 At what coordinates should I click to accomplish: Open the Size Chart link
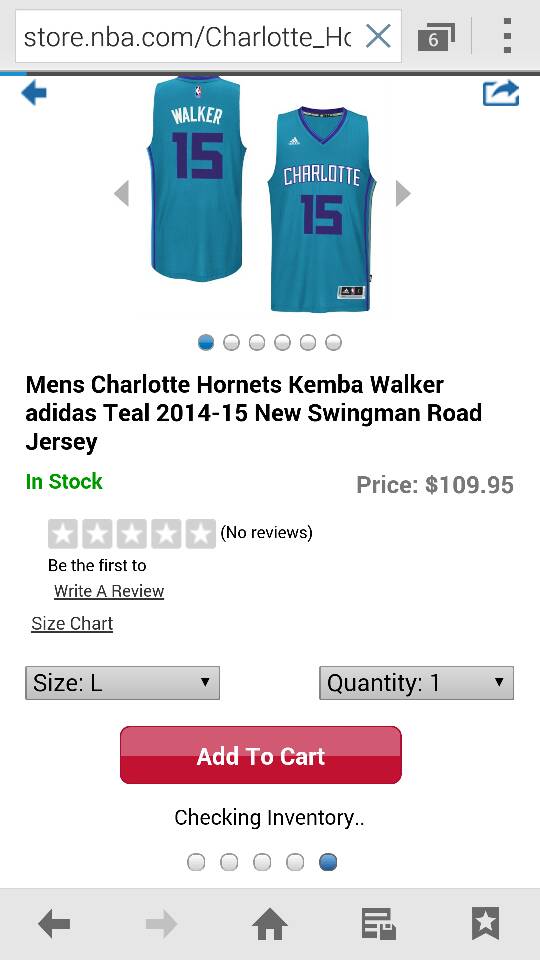pos(72,623)
